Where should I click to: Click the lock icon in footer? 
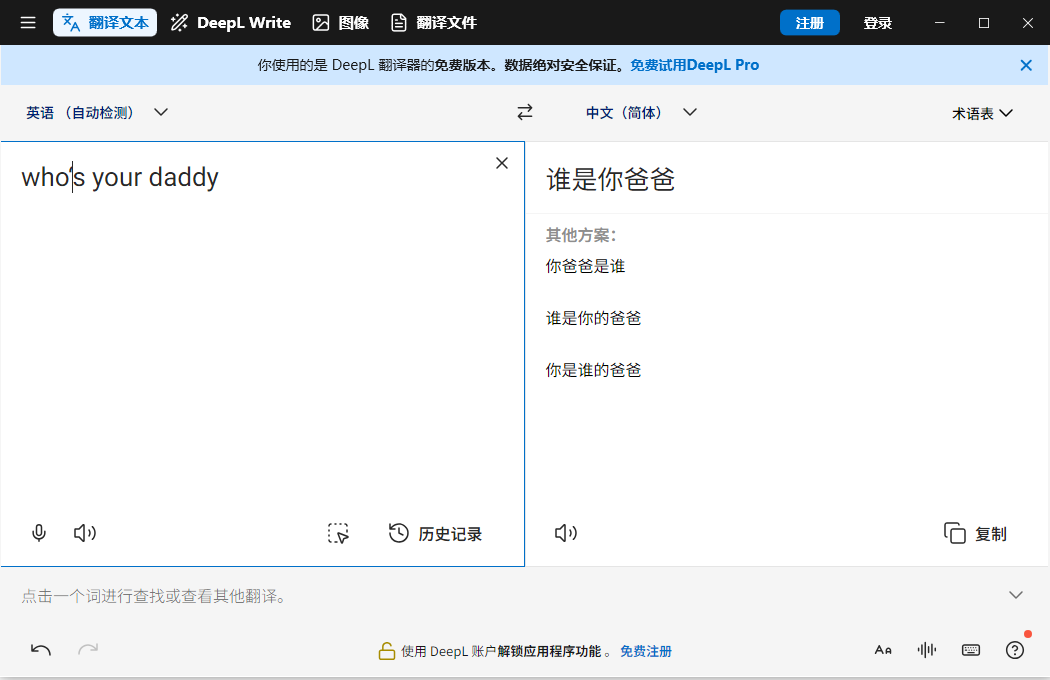pos(386,651)
